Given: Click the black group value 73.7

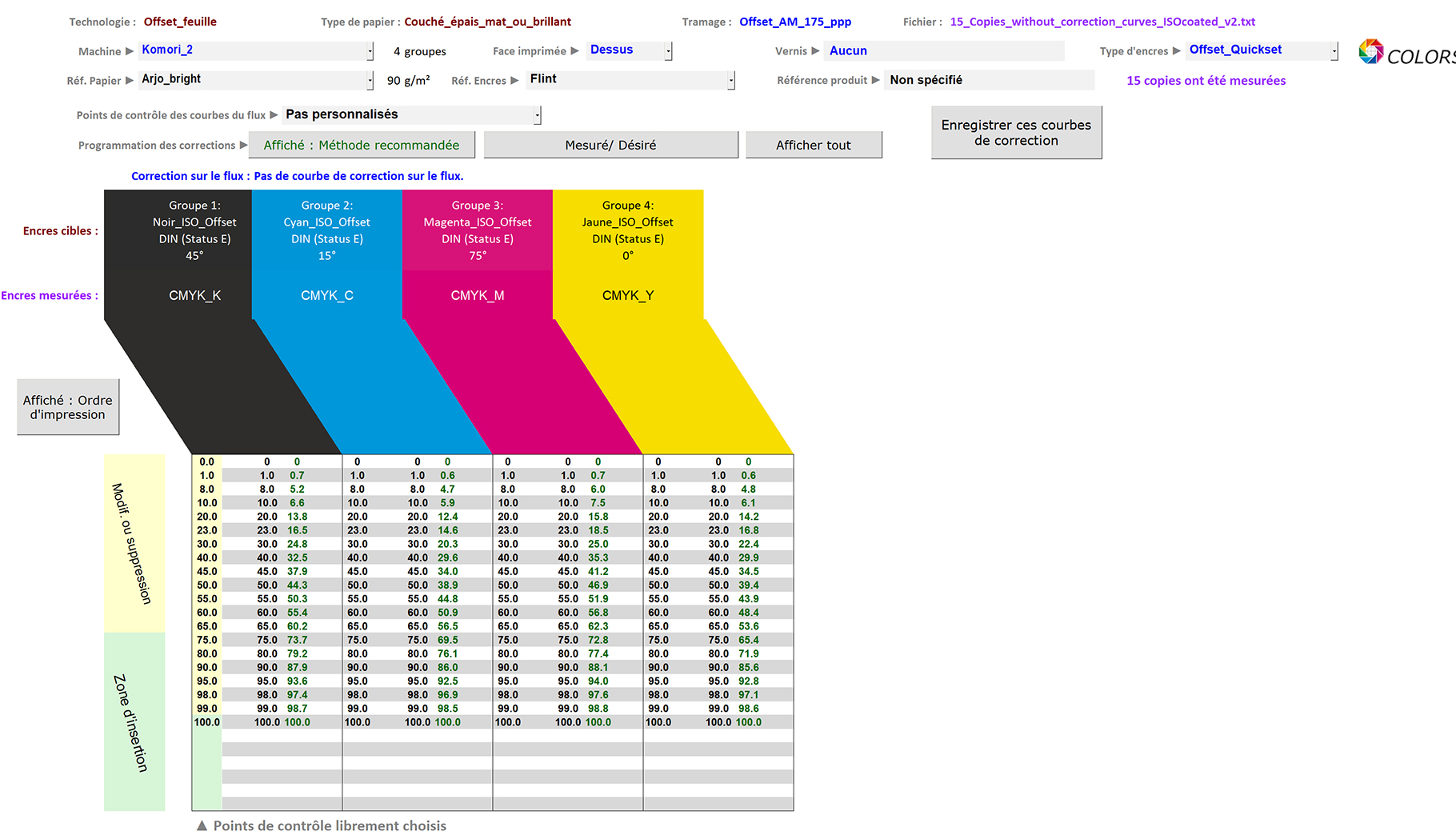Looking at the screenshot, I should tap(298, 640).
